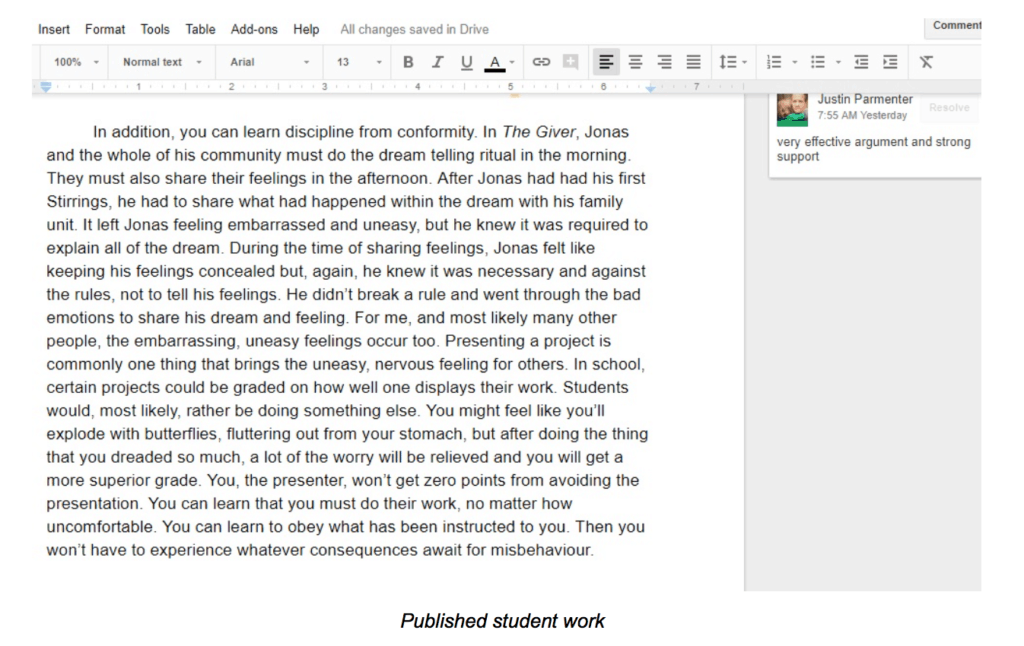The height and width of the screenshot is (646, 1024).
Task: Toggle underline formatting
Action: pos(466,62)
